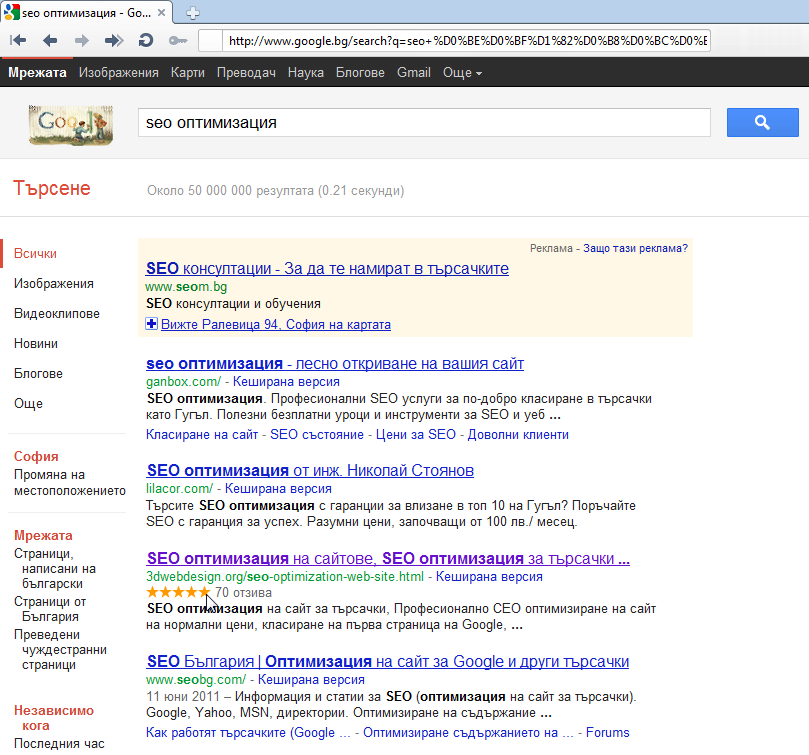Open the Още dropdown in top black bar
This screenshot has height=755, width=809.
click(x=462, y=73)
